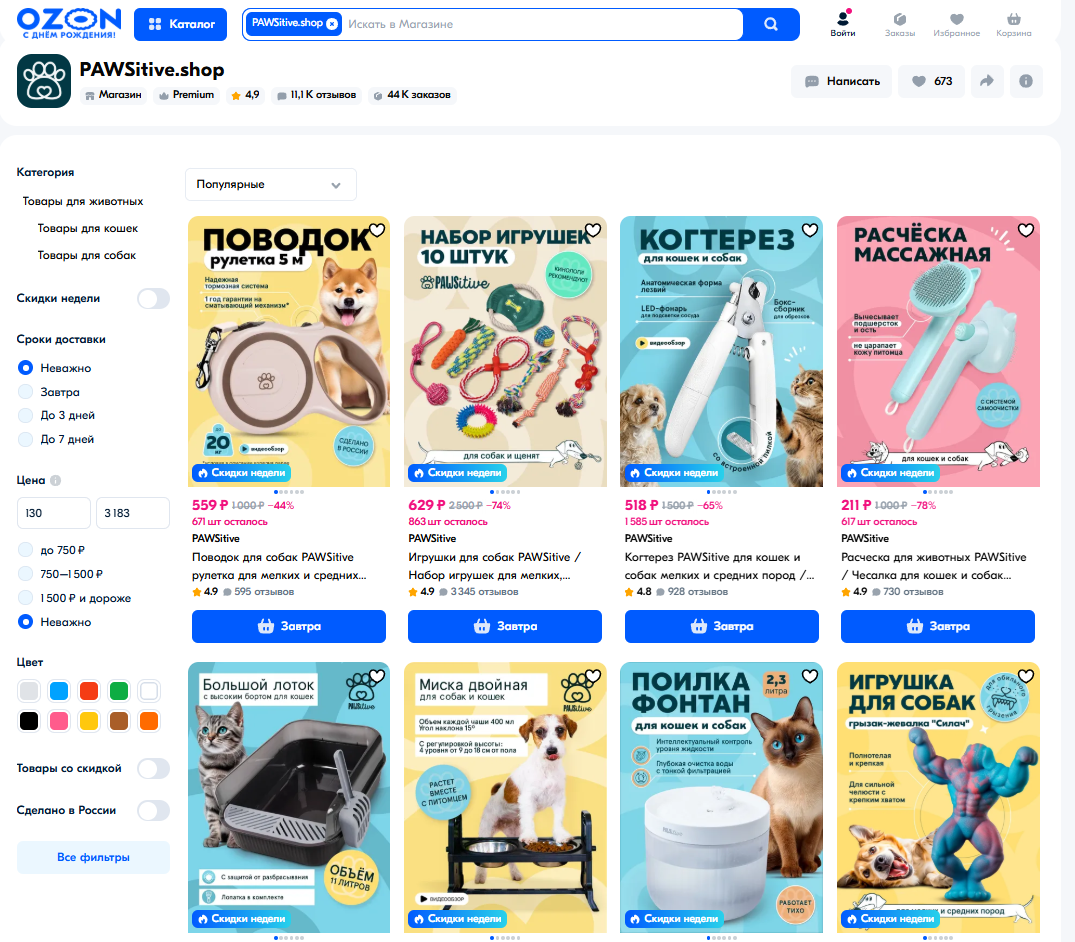The image size is (1075, 942).
Task: Select Товары для кошек category
Action: 88,228
